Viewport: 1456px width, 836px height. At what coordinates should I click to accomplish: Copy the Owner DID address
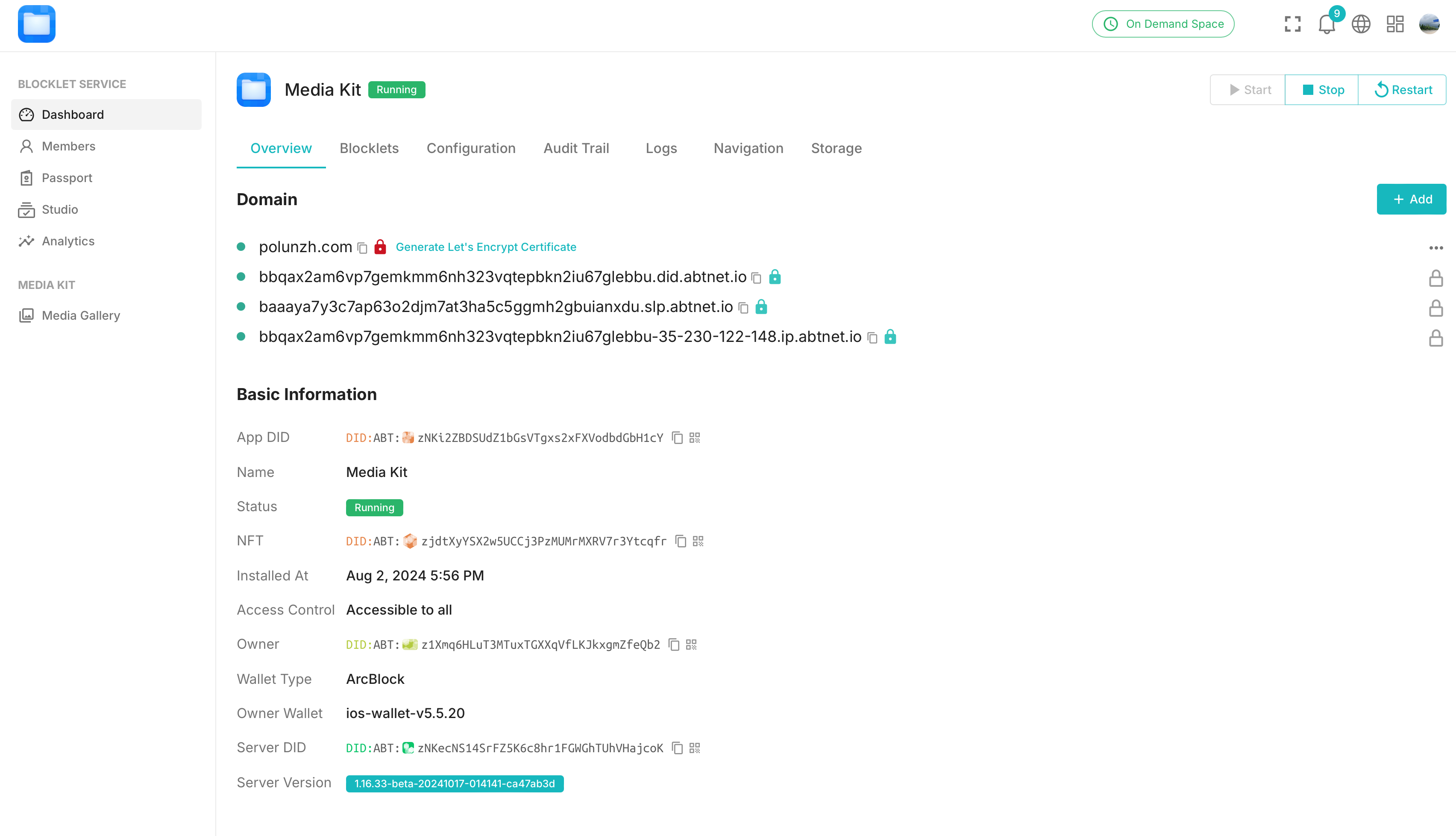pos(674,645)
